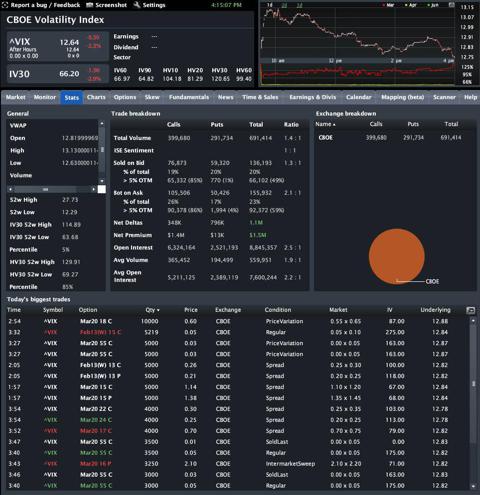This screenshot has width=480, height=495.
Task: Open the Options tab
Action: (125, 97)
